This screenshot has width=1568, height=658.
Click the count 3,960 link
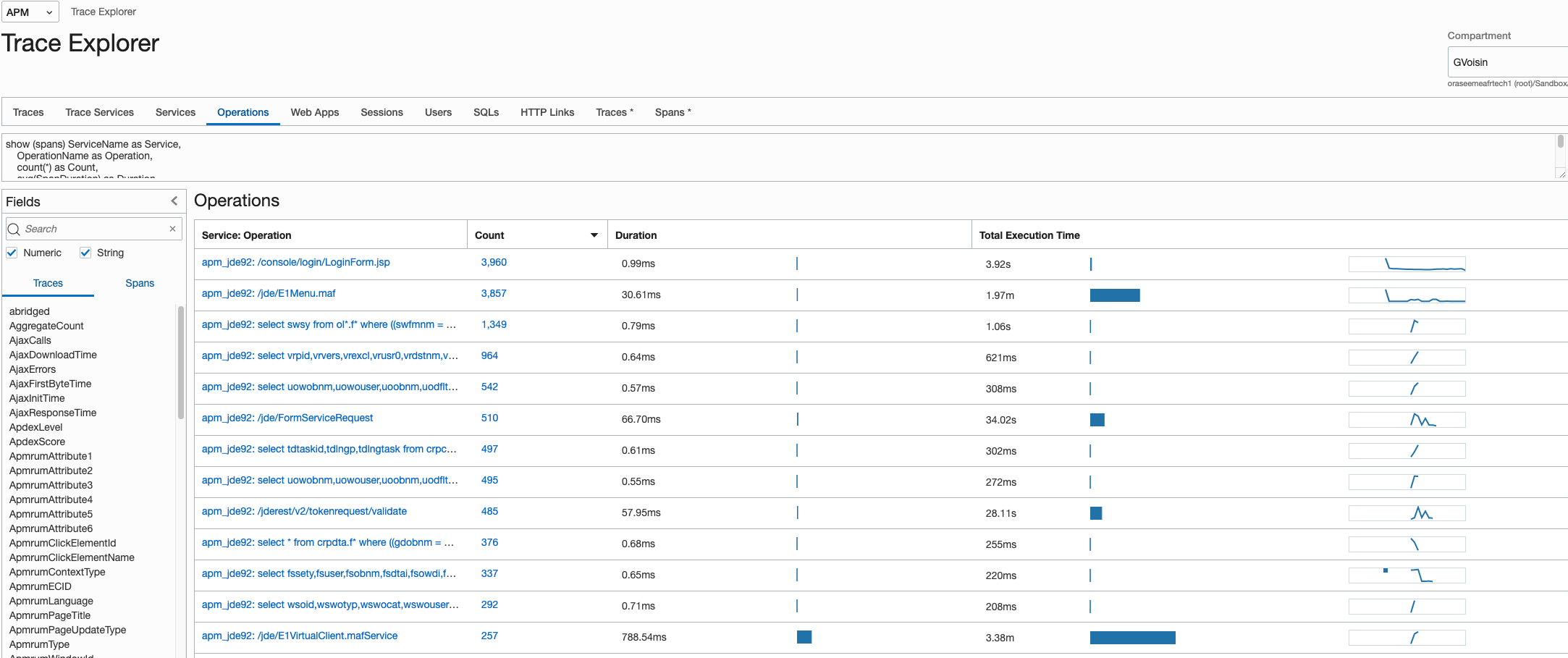tap(494, 262)
